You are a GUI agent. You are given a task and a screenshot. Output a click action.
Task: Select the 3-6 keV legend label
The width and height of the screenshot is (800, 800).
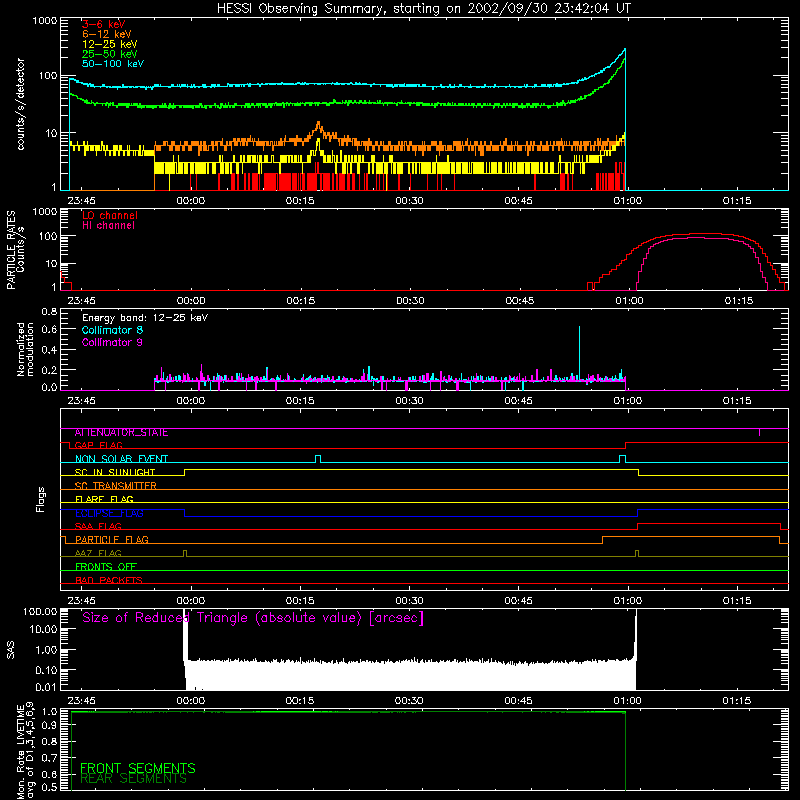pos(103,24)
